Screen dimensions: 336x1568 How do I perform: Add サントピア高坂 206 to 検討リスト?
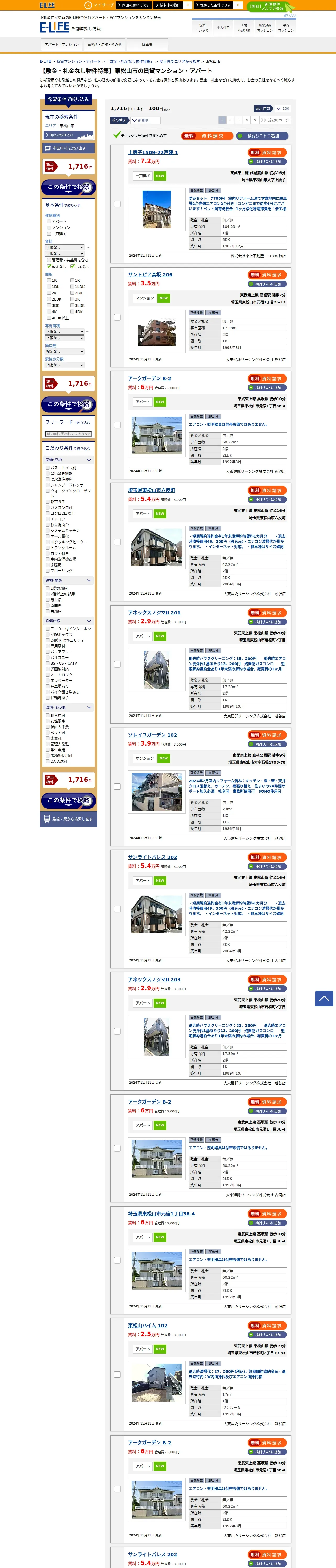[x=267, y=284]
